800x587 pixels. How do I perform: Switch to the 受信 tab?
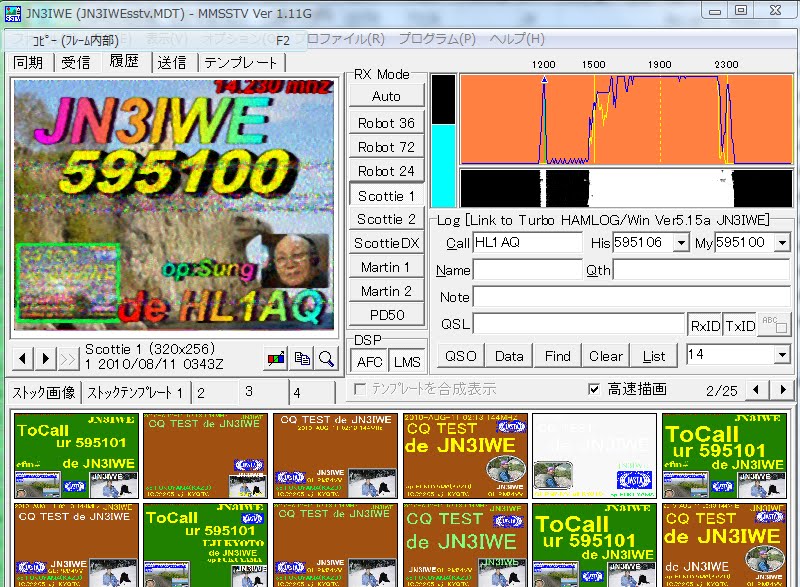point(76,62)
